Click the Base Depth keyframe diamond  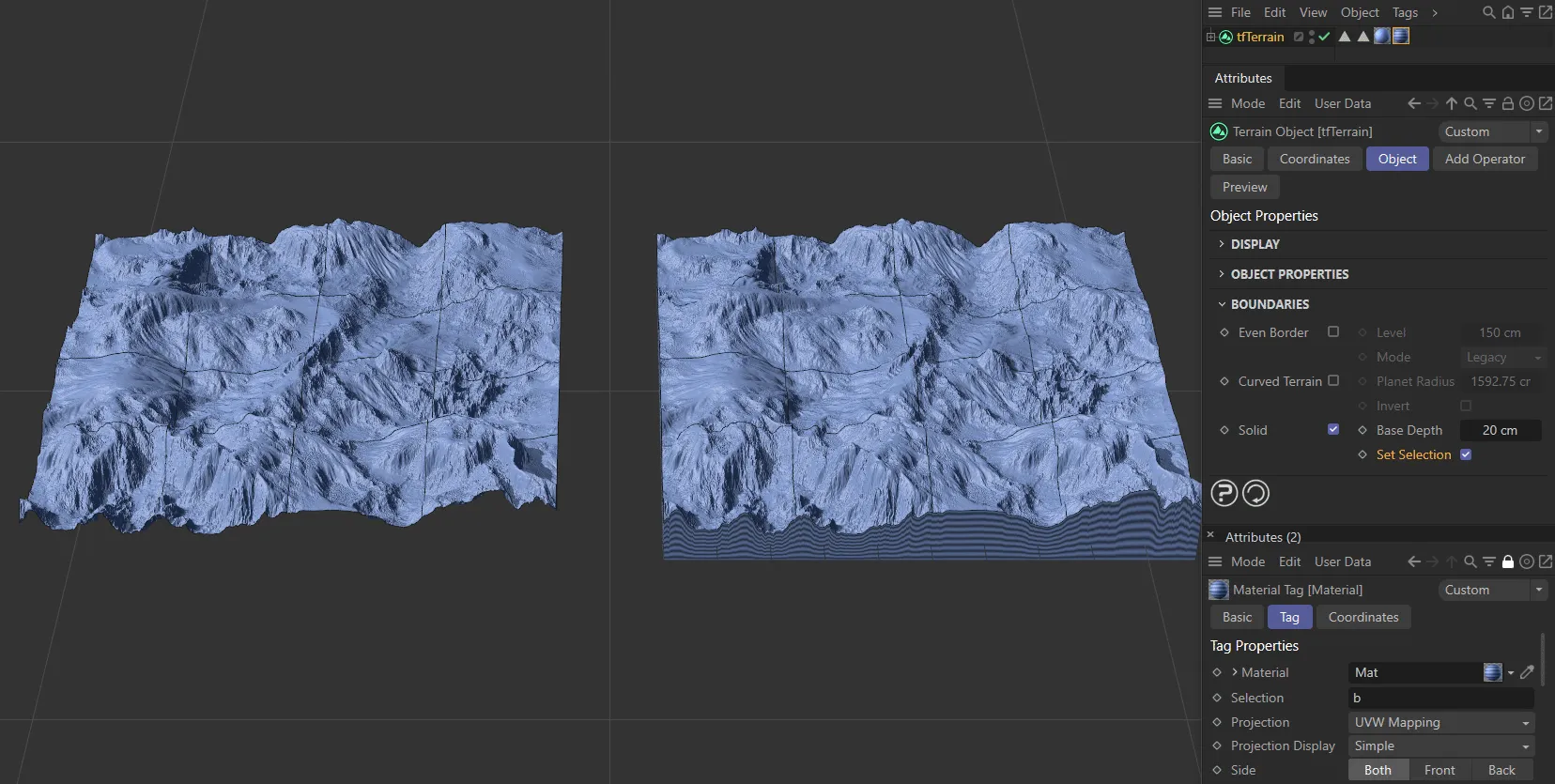click(x=1362, y=430)
